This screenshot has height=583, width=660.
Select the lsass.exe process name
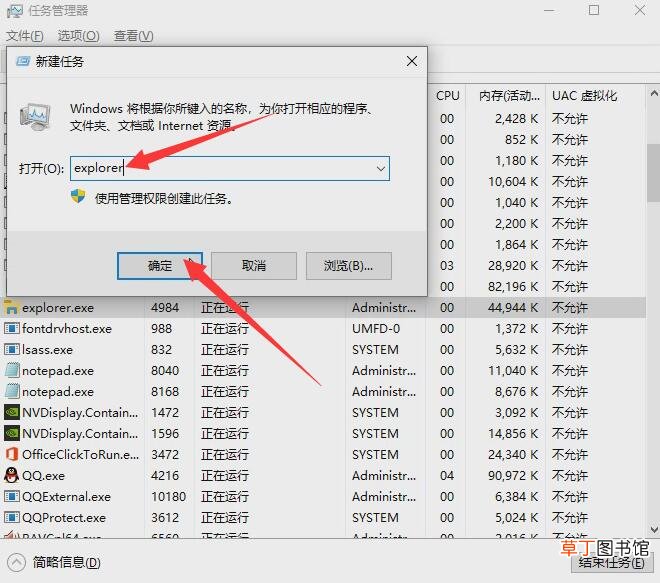47,350
